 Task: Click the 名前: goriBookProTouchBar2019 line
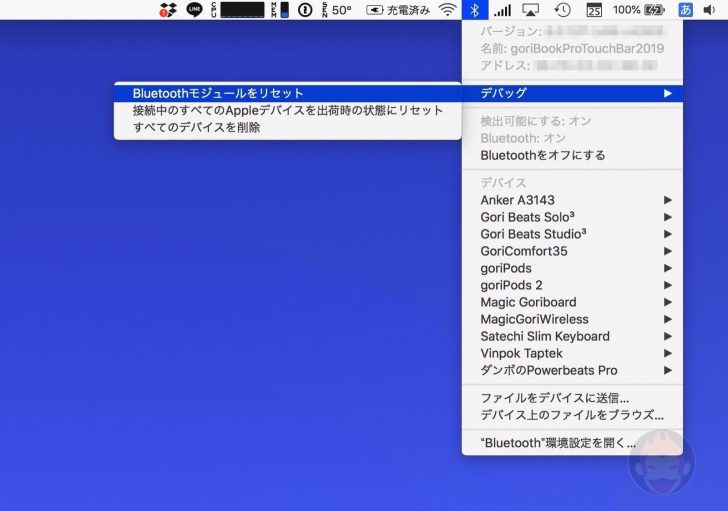point(572,48)
